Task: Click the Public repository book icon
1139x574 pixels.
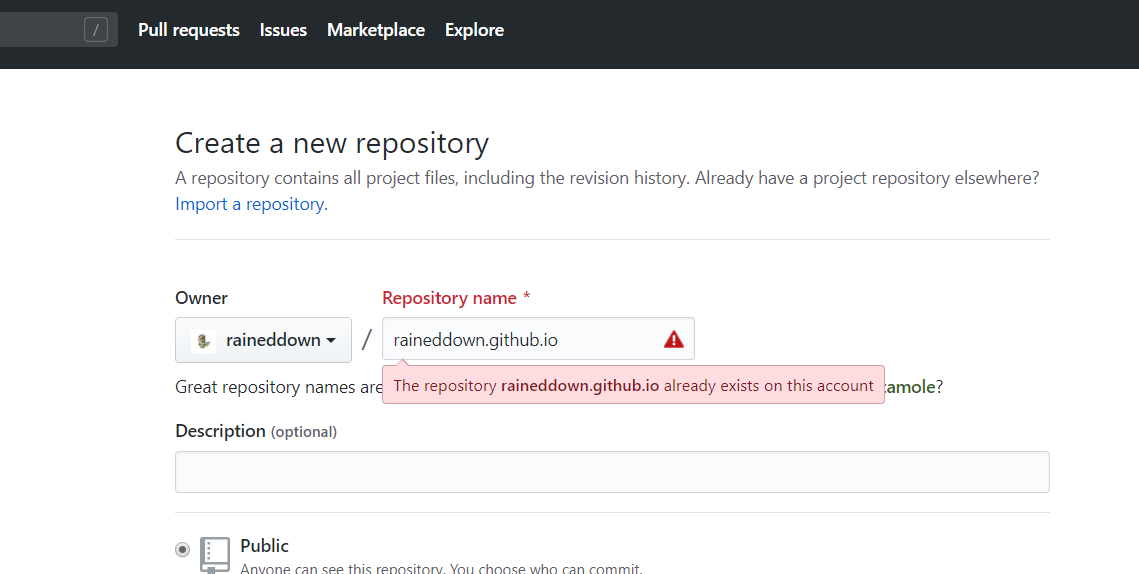Action: pyautogui.click(x=215, y=555)
